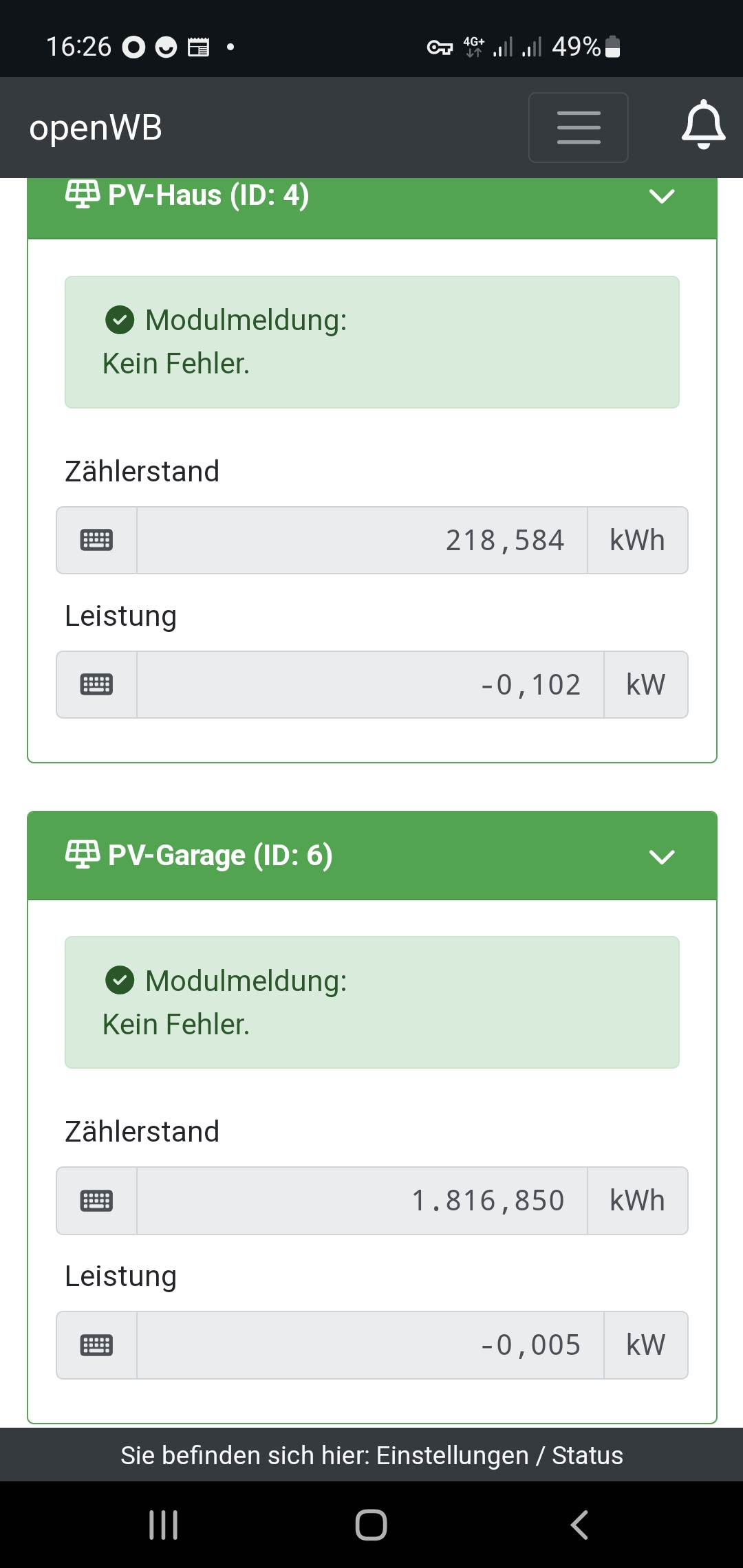Click the openWB home title

coord(96,128)
